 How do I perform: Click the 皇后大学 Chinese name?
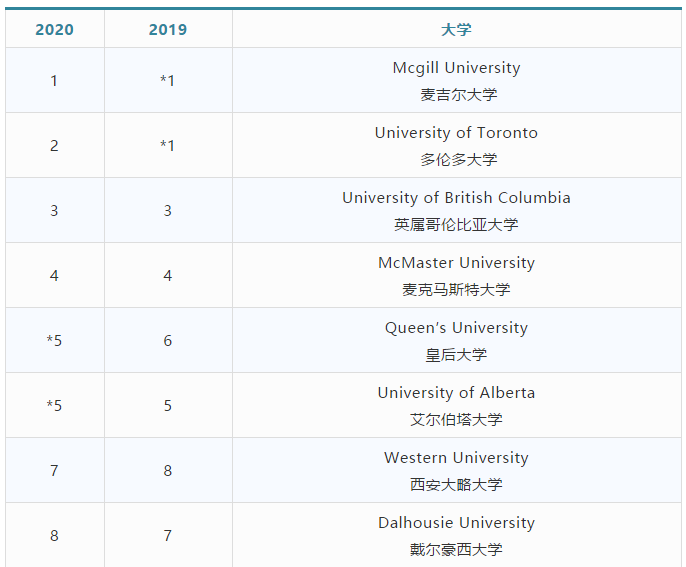(456, 355)
